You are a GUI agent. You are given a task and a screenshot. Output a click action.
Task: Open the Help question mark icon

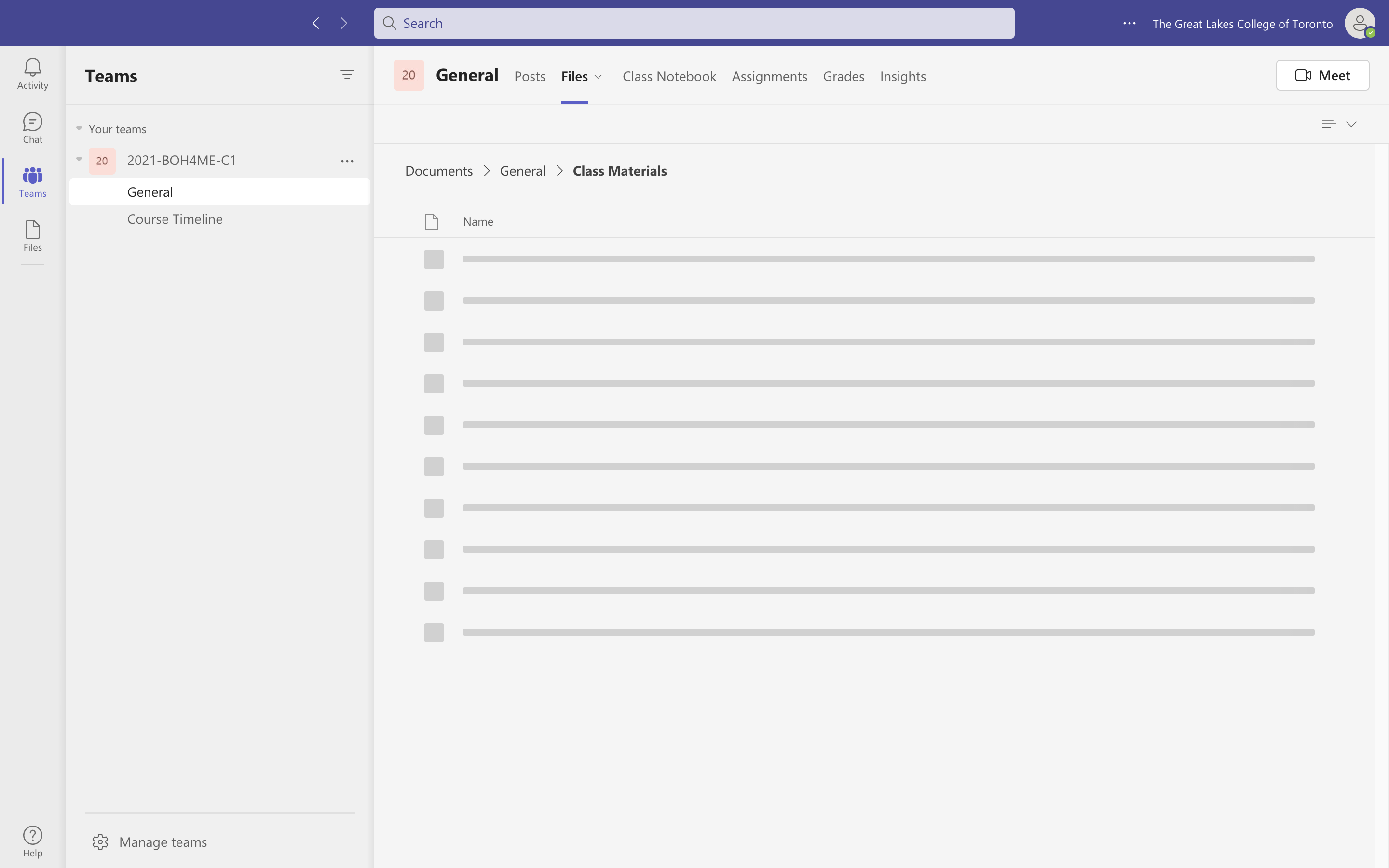[x=32, y=841]
